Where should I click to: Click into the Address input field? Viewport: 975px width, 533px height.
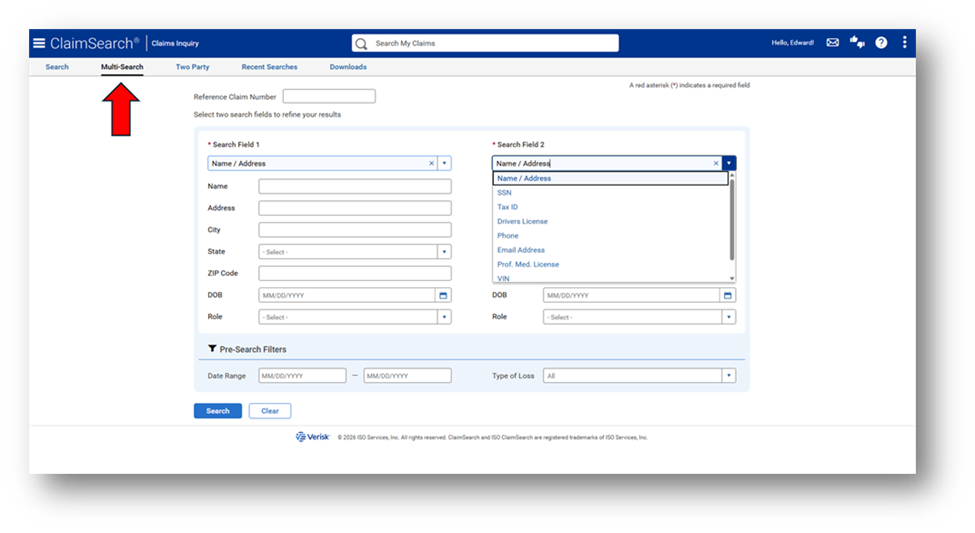355,208
